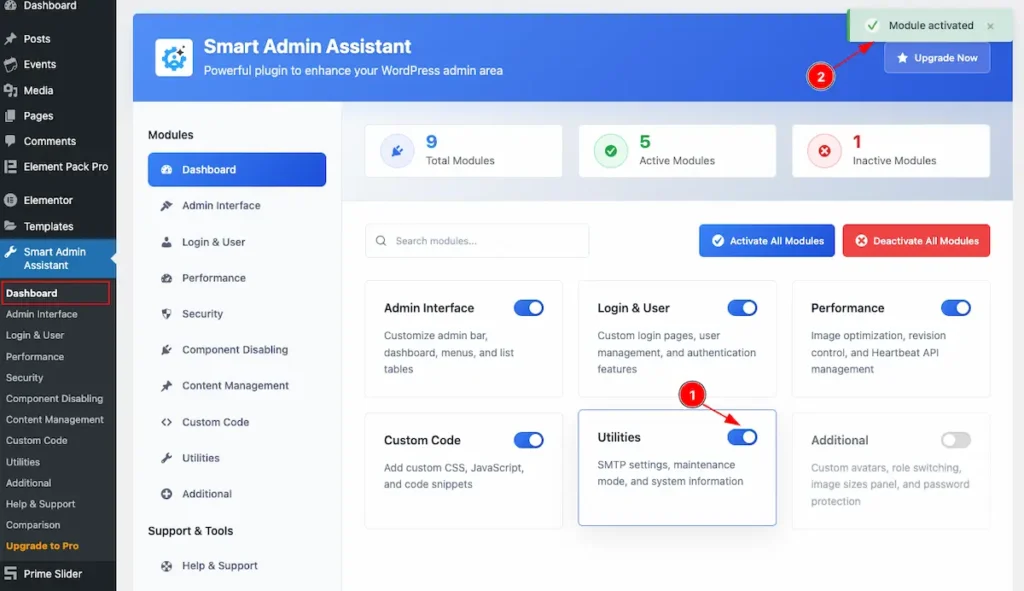Click the Login & User person icon
The image size is (1024, 591).
pyautogui.click(x=167, y=242)
